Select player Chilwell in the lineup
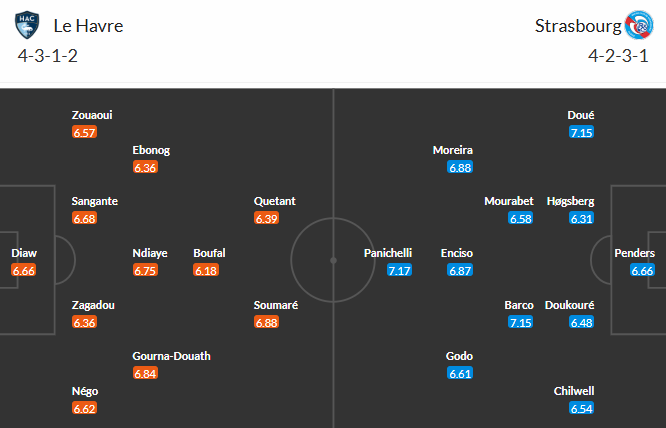Screen dimensions: 666x428 [x=574, y=391]
